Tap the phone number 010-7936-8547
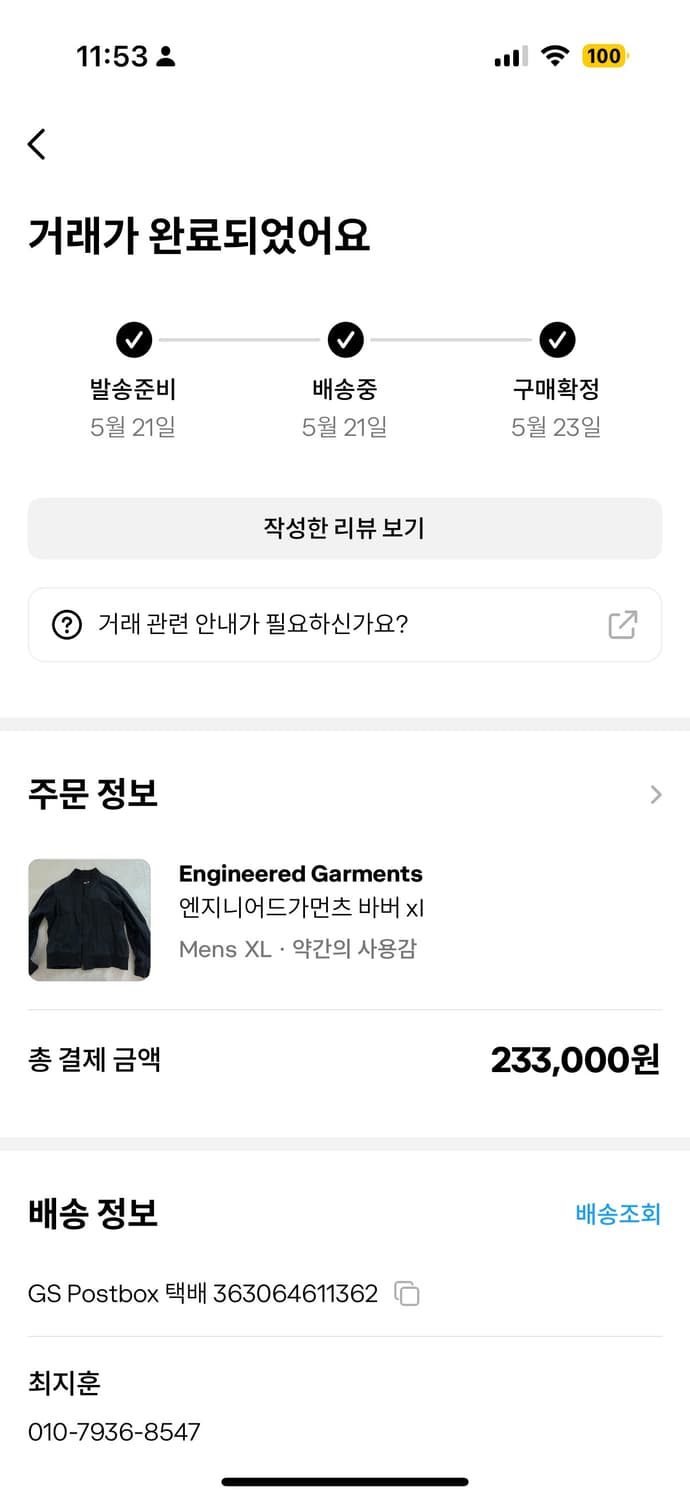The image size is (690, 1500). 114,1432
